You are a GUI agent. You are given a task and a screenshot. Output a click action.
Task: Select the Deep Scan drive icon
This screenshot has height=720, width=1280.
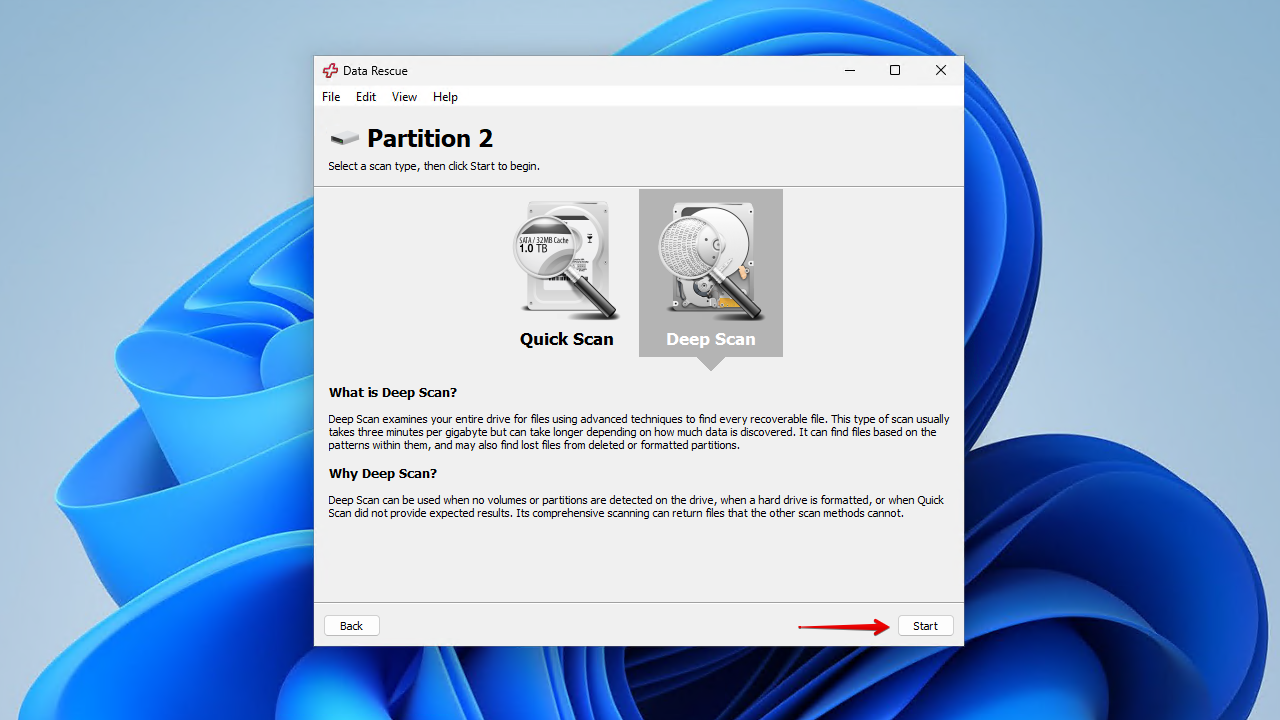point(710,259)
